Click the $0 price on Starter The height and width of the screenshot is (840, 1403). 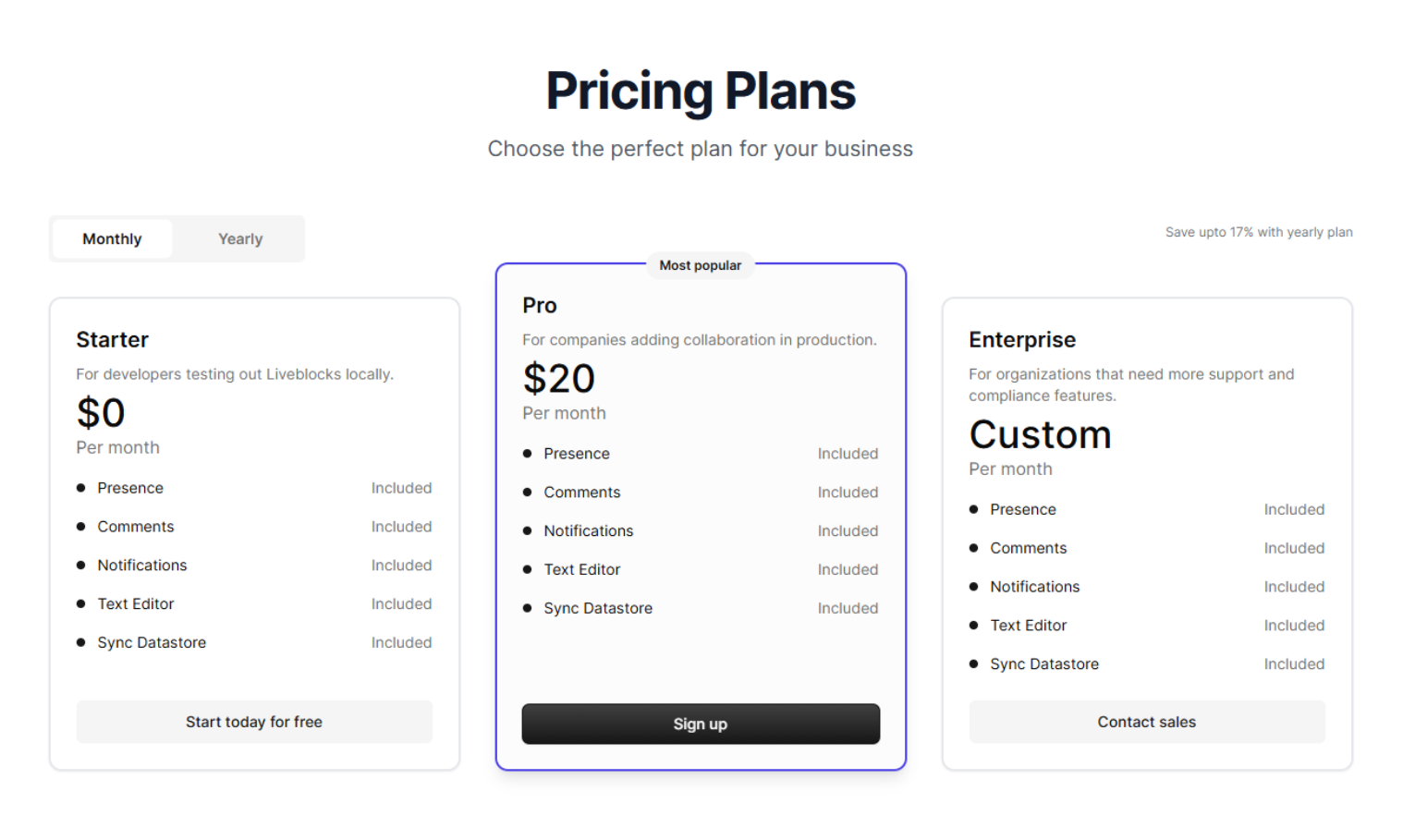(101, 413)
